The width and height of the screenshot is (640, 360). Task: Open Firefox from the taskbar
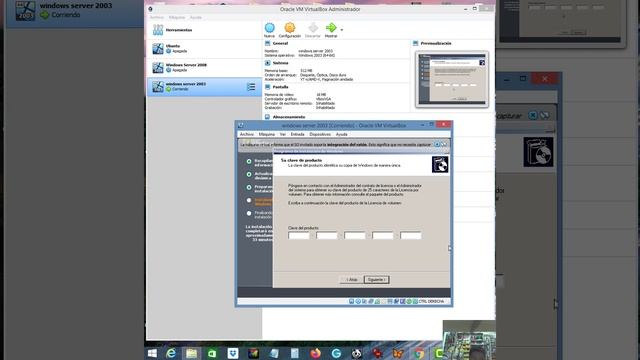click(315, 353)
